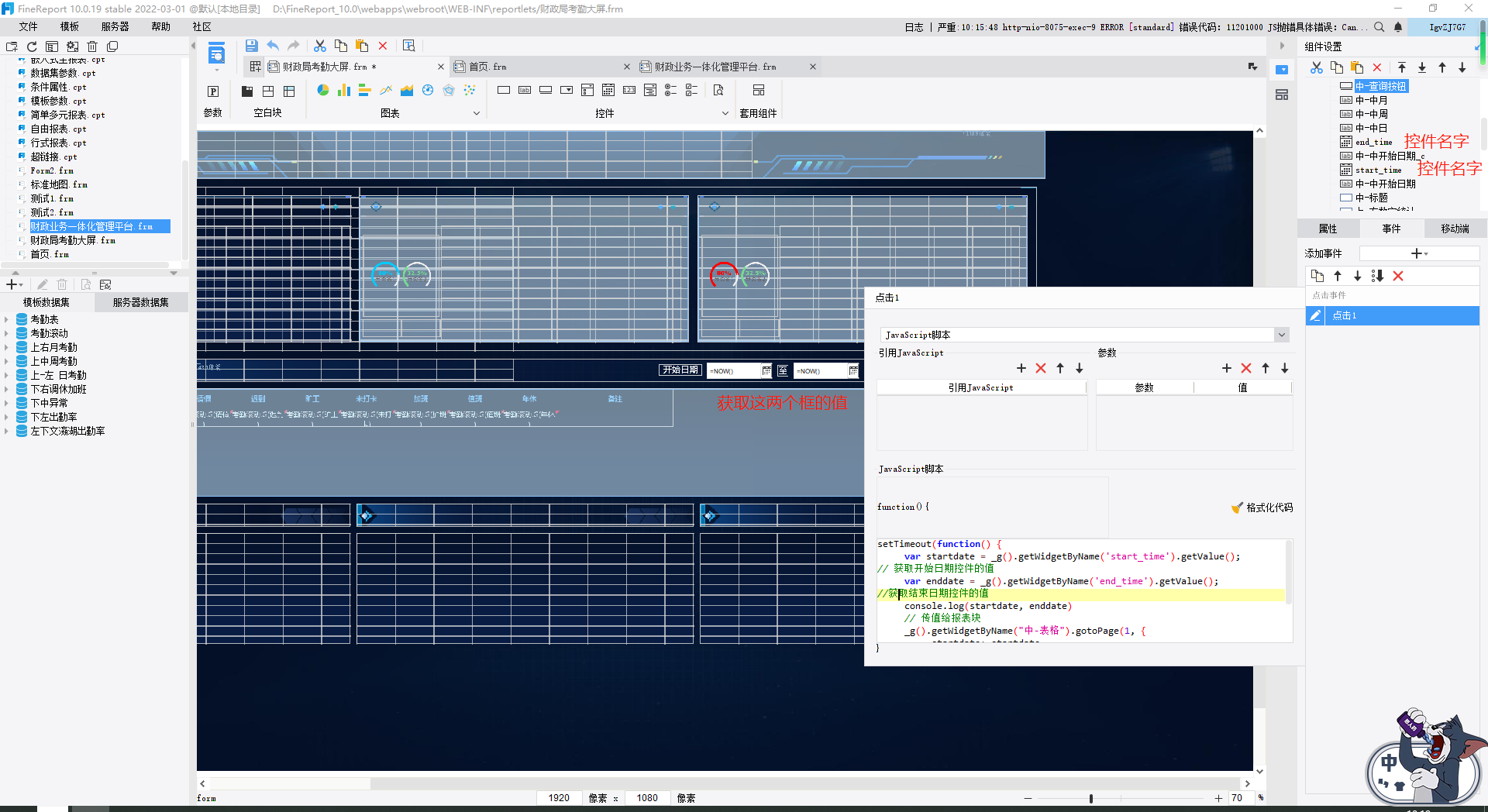
Task: Click the redo arrow icon
Action: [x=294, y=46]
